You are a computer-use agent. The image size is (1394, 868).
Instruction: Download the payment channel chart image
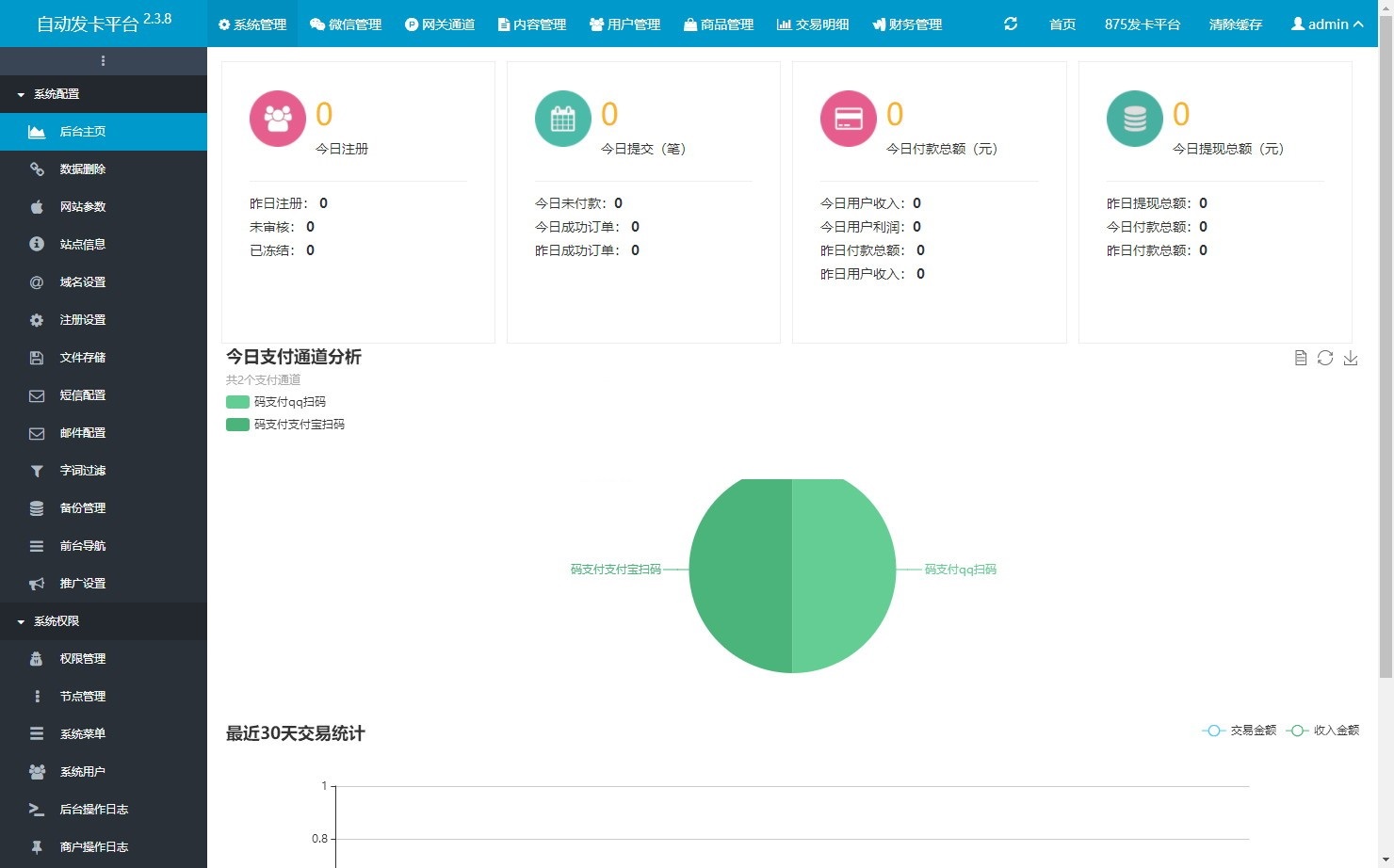(x=1351, y=358)
